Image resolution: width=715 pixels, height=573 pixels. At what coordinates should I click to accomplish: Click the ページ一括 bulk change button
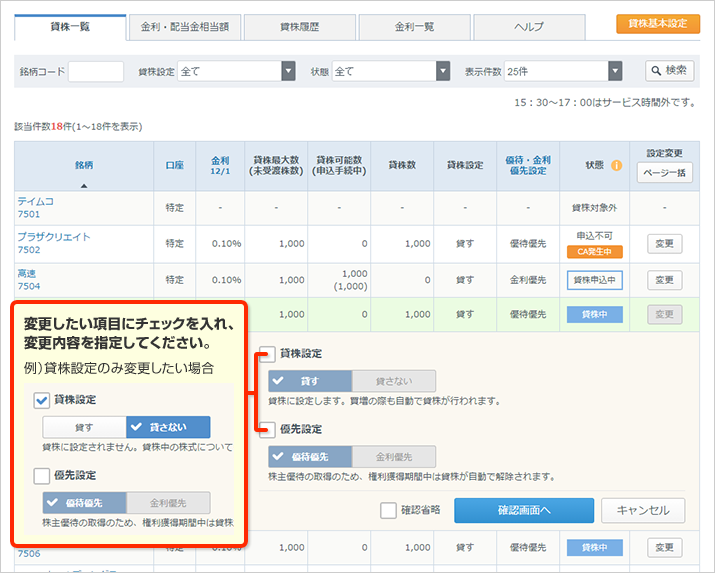664,172
